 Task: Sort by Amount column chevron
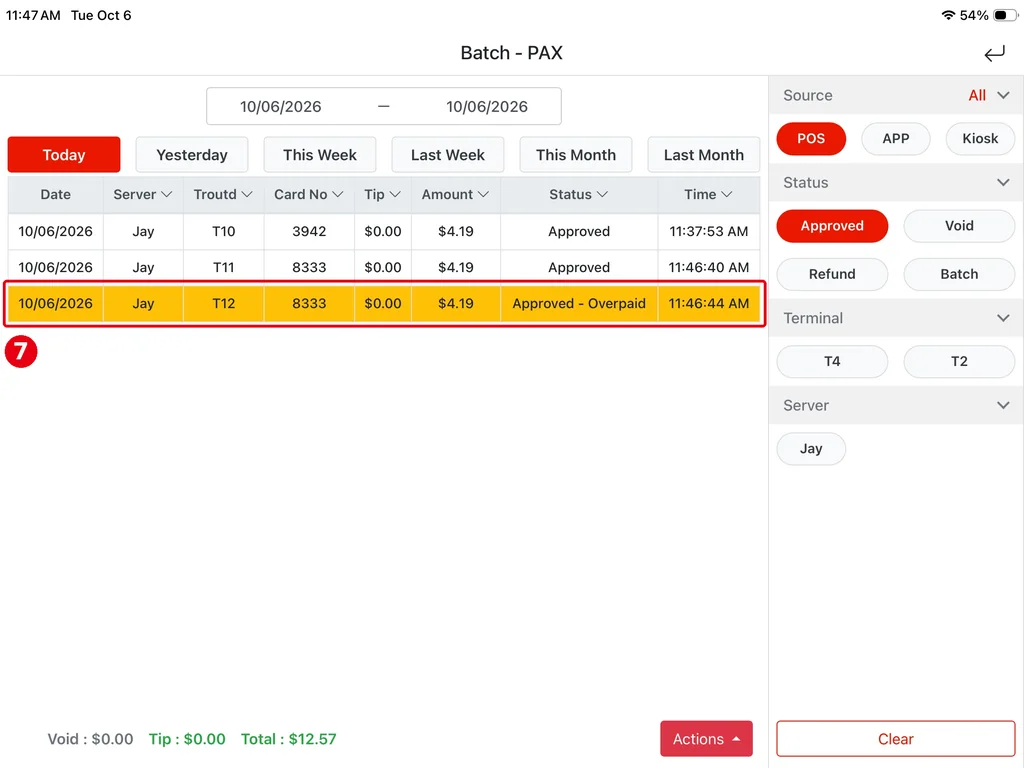pyautogui.click(x=483, y=195)
